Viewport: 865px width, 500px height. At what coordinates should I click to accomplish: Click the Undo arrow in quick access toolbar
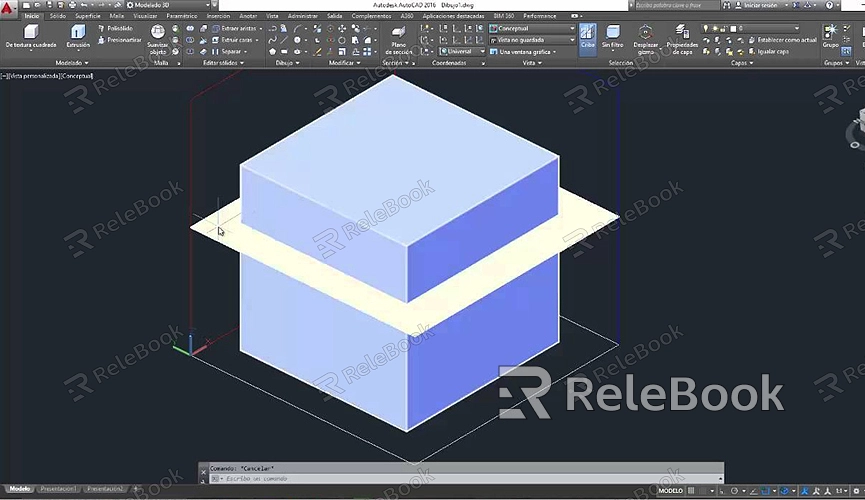(84, 5)
